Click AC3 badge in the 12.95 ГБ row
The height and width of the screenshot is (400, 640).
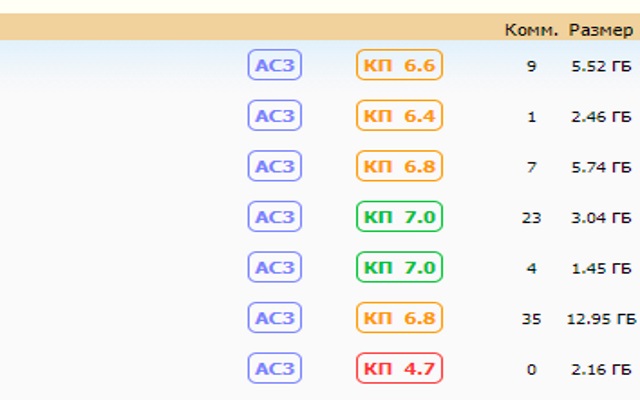[275, 318]
